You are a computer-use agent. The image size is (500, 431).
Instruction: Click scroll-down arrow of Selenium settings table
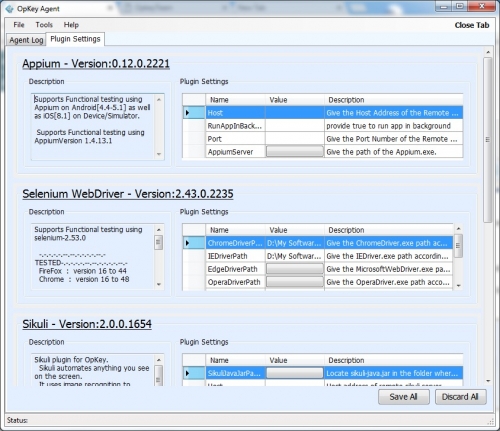[458, 286]
